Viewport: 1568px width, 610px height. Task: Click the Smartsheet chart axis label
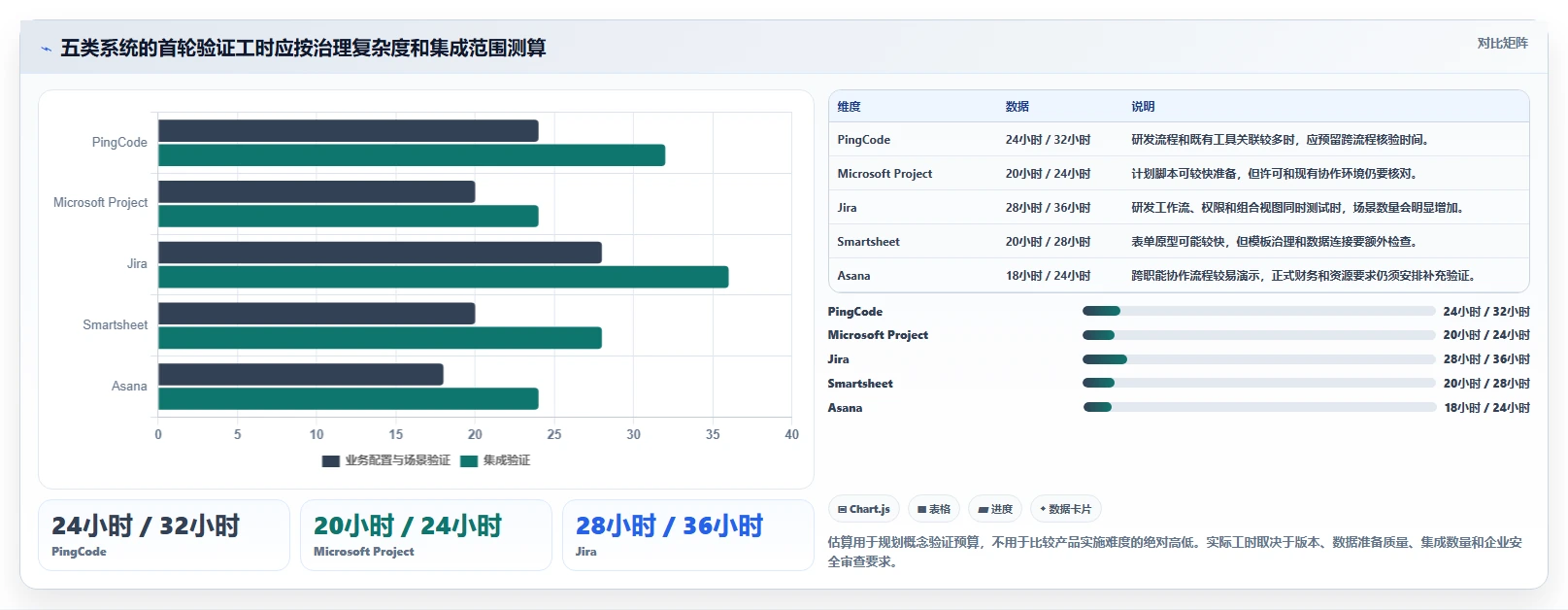[115, 324]
